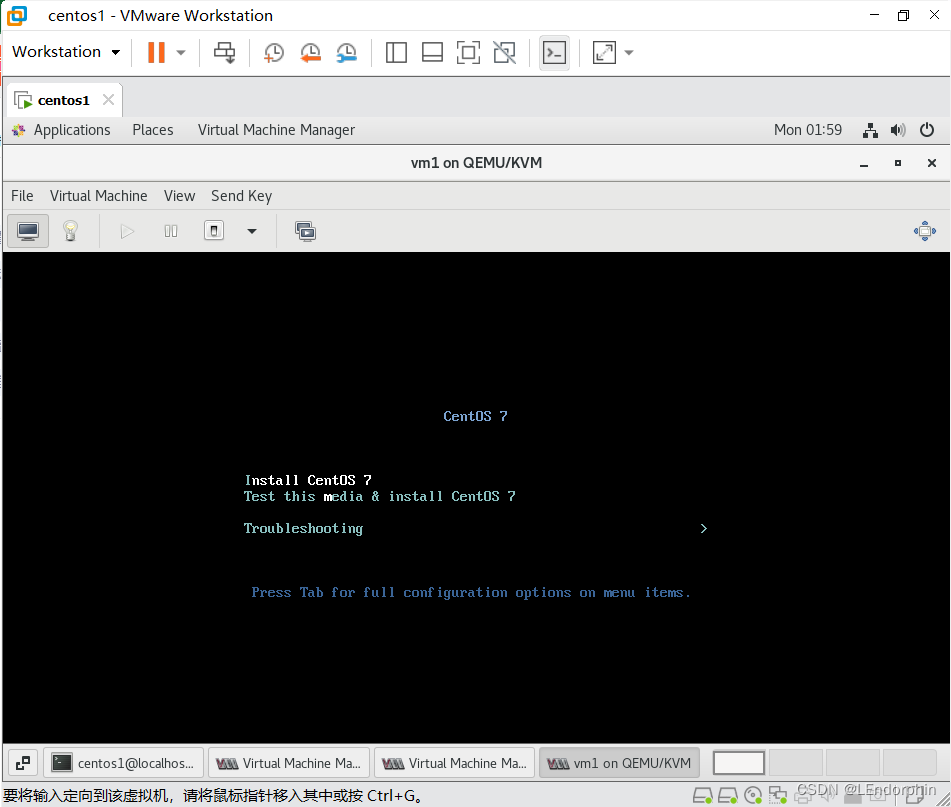
Task: Click the CD/DVD device status icon
Action: tap(753, 795)
